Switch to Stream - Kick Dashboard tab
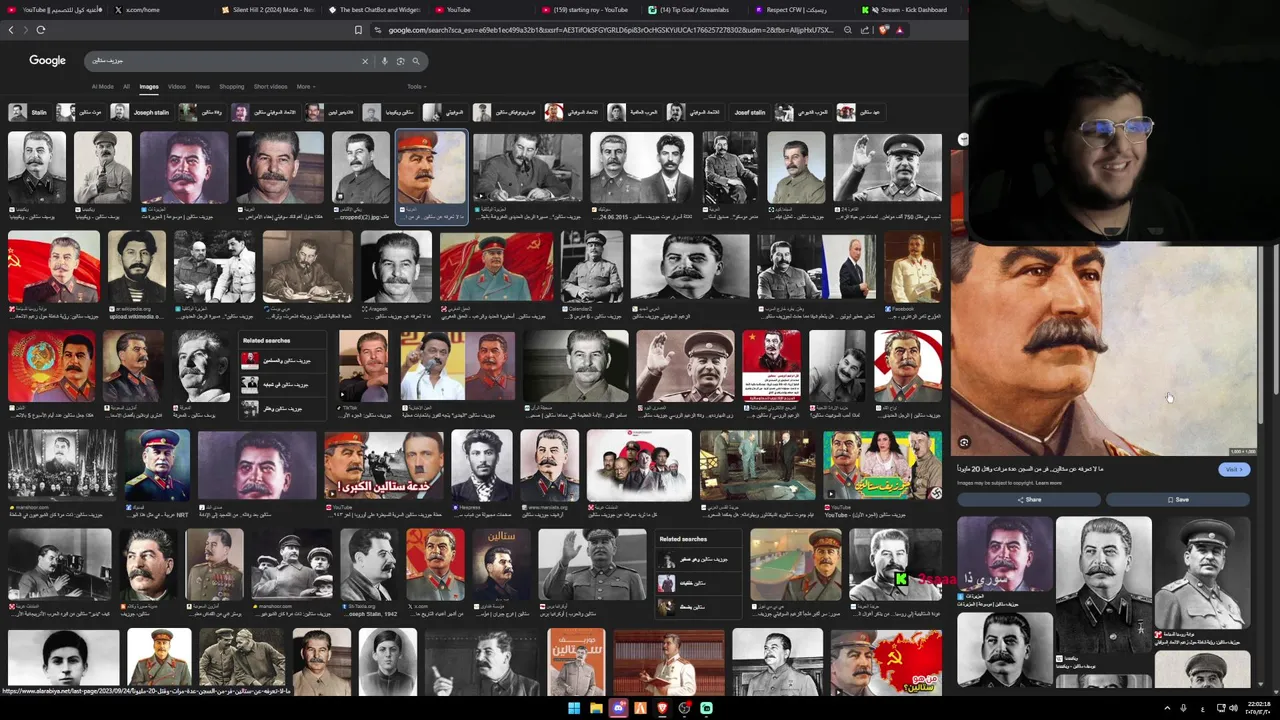1280x720 pixels. click(910, 9)
